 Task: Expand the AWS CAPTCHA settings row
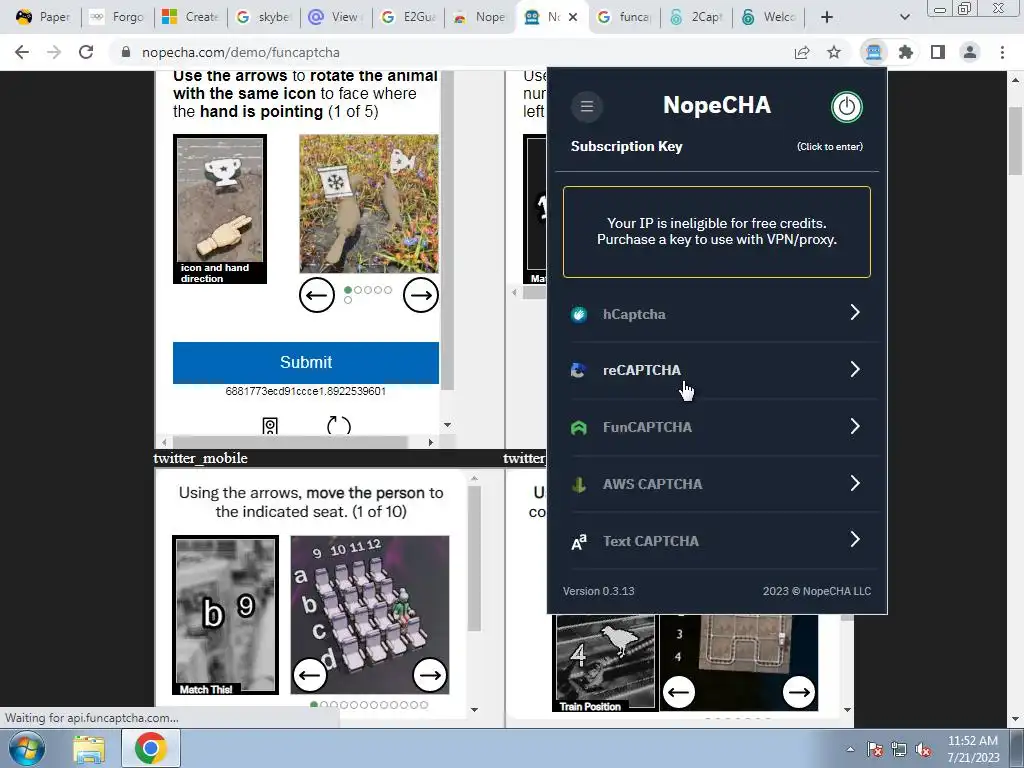point(716,484)
